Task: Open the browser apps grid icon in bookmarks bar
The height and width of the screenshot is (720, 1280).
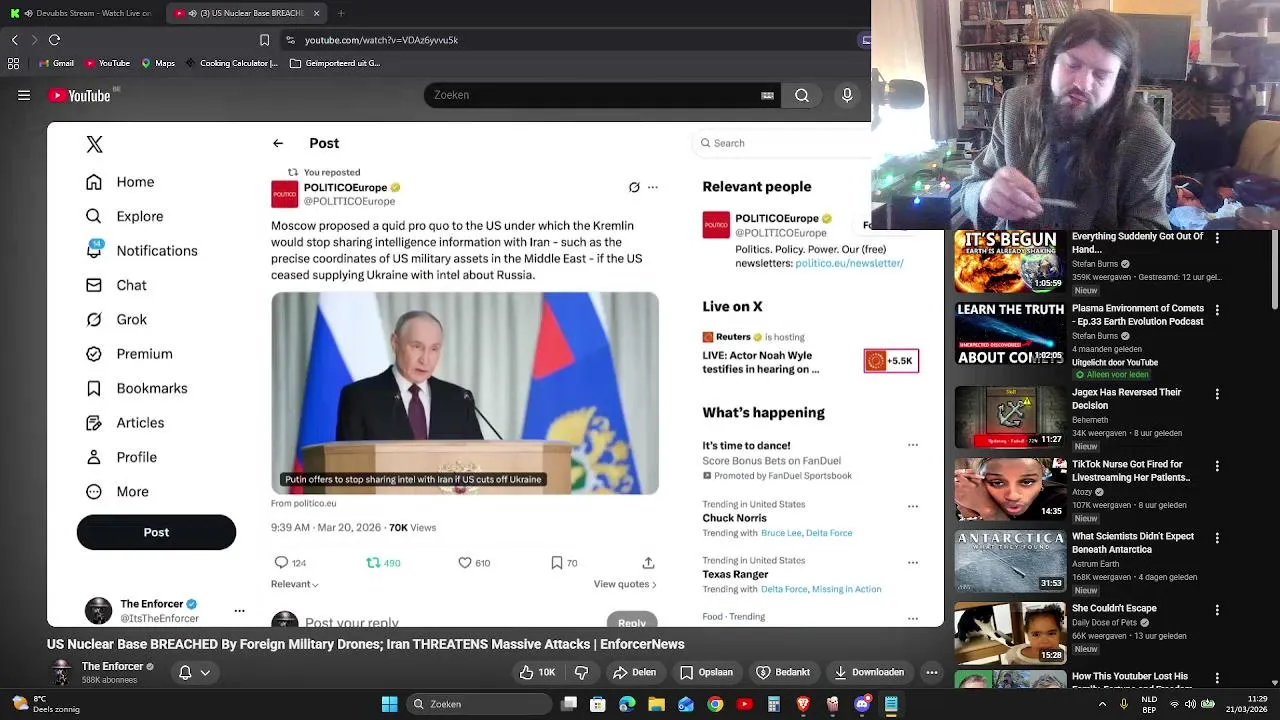Action: click(x=13, y=63)
